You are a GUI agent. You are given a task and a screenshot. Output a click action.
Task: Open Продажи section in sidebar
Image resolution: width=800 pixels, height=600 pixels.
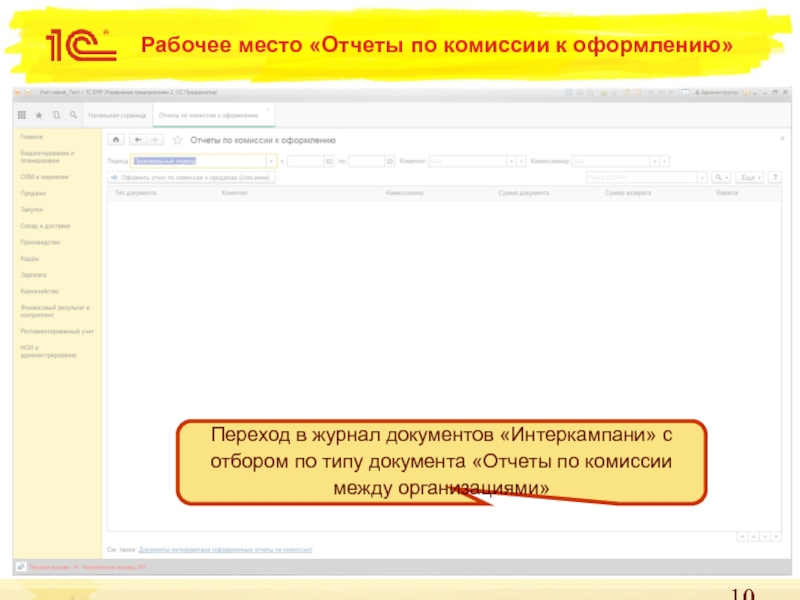point(33,193)
